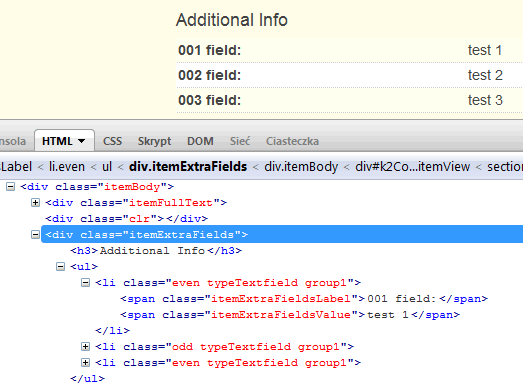Viewport: 523px width, 385px height.
Task: Open the DOM tab
Action: point(200,141)
